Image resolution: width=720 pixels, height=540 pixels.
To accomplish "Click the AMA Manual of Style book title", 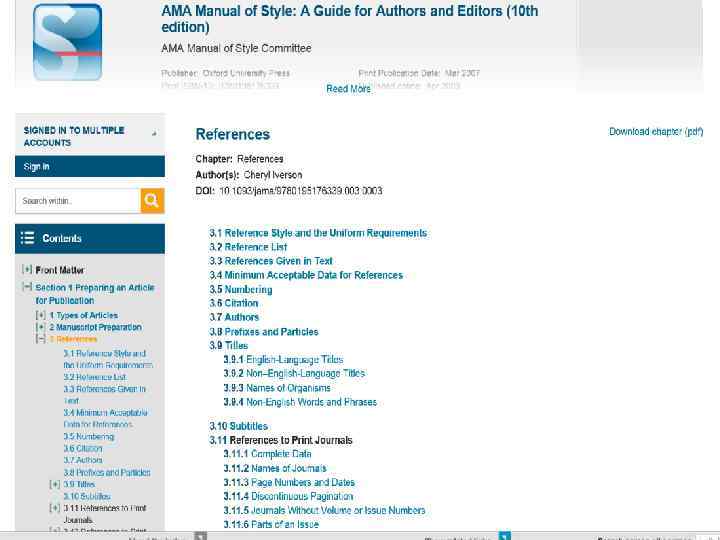I will click(x=349, y=19).
